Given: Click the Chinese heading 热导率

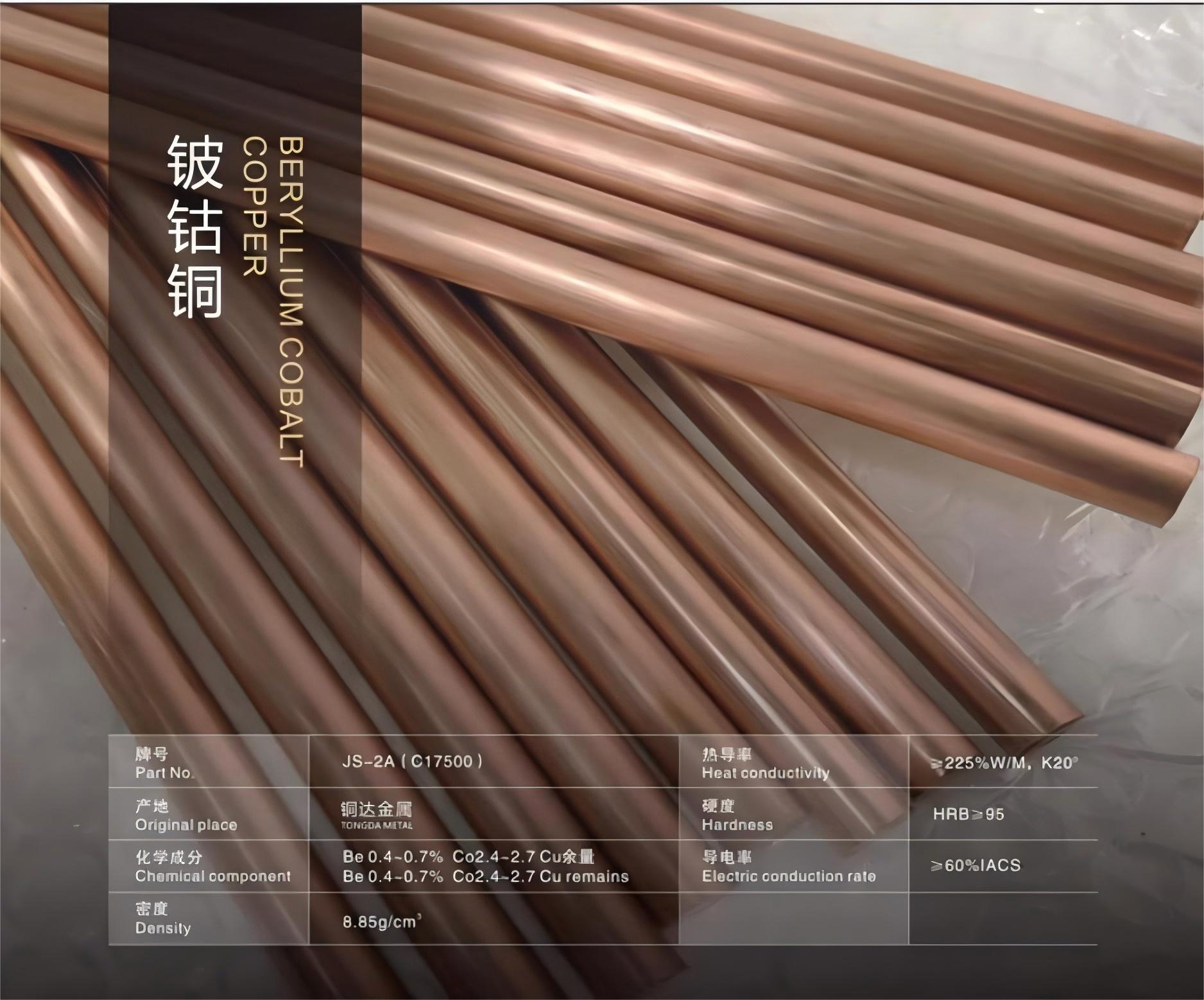Looking at the screenshot, I should pos(726,755).
